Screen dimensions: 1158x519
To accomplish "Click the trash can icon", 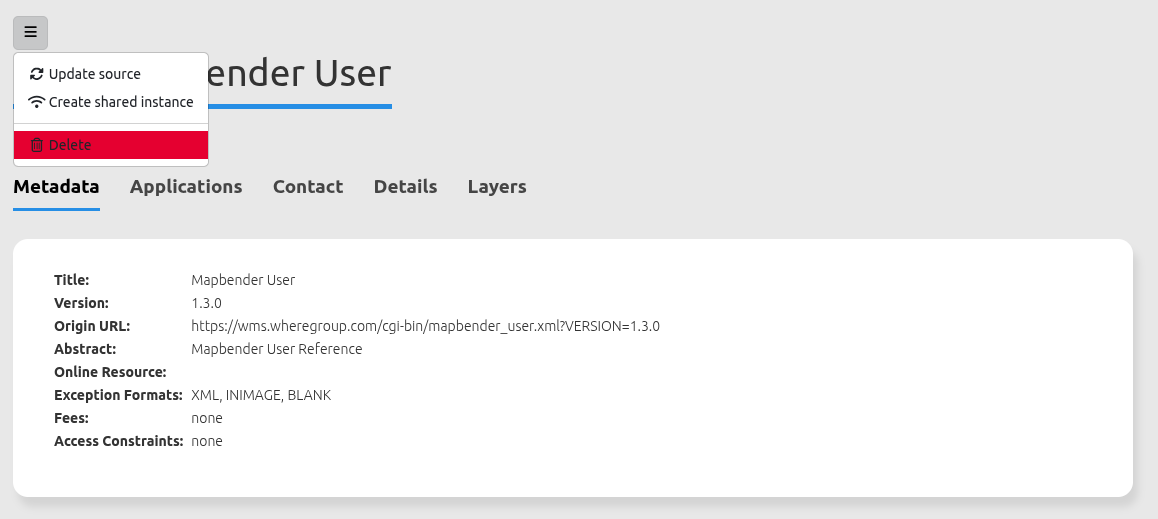I will tap(37, 145).
